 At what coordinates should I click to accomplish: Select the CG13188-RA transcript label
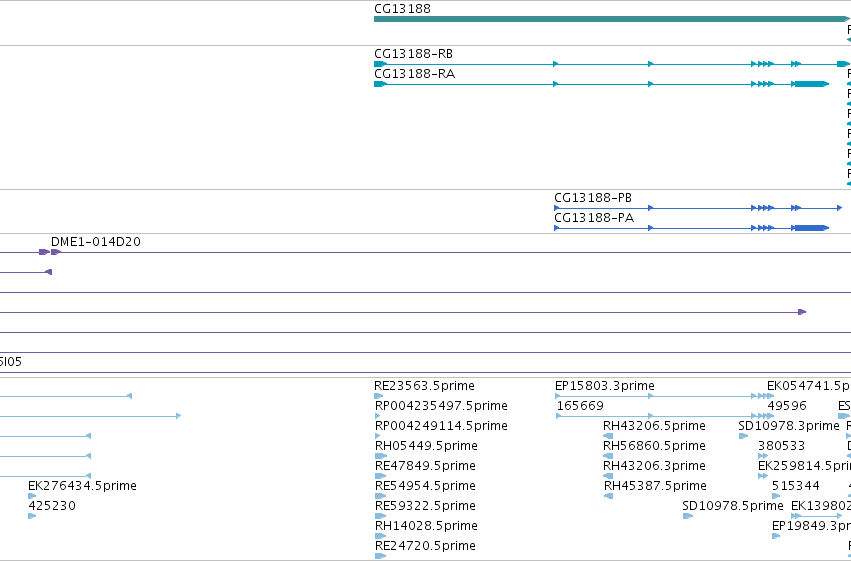pos(415,74)
